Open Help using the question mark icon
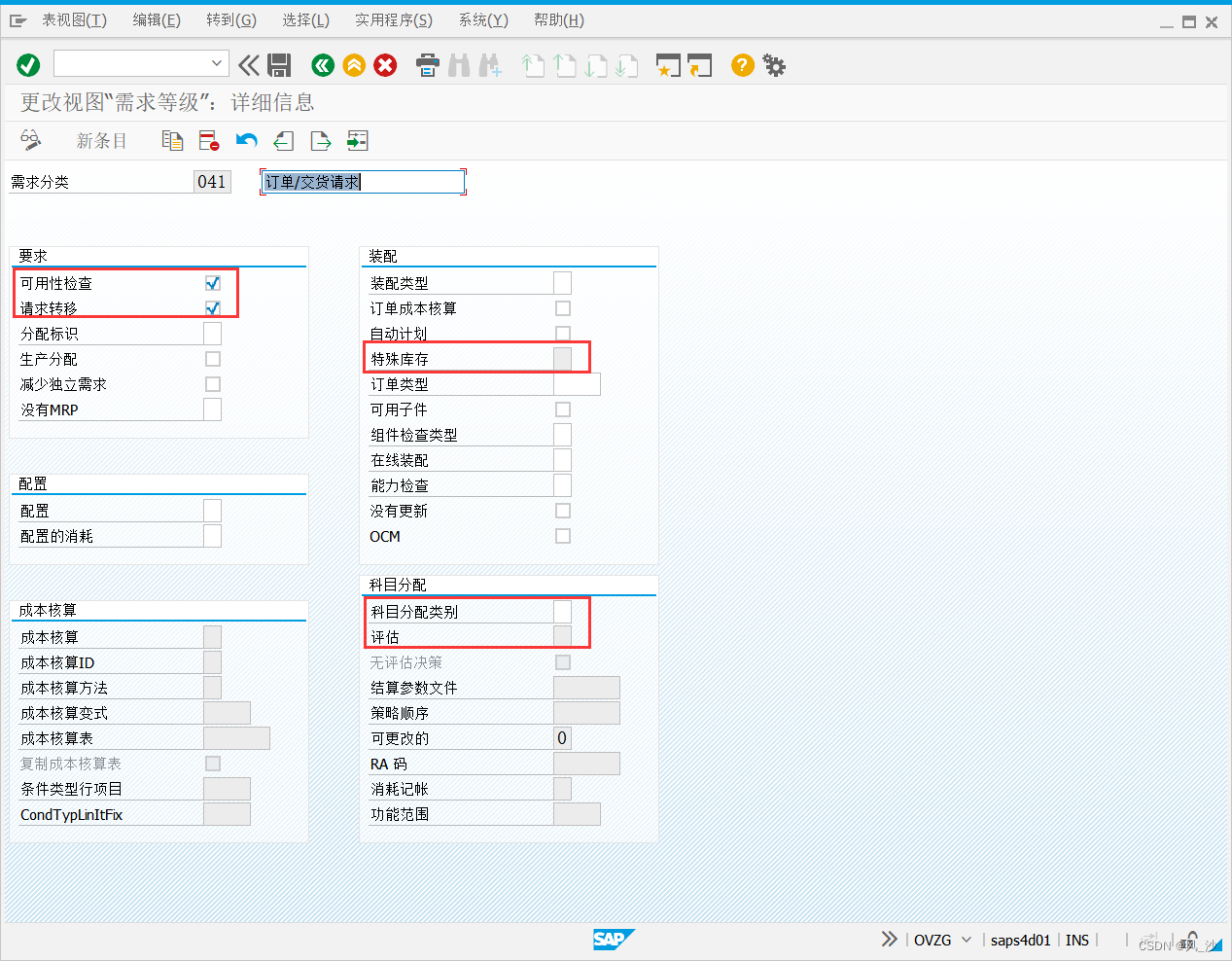Viewport: 1232px width, 961px height. [740, 64]
